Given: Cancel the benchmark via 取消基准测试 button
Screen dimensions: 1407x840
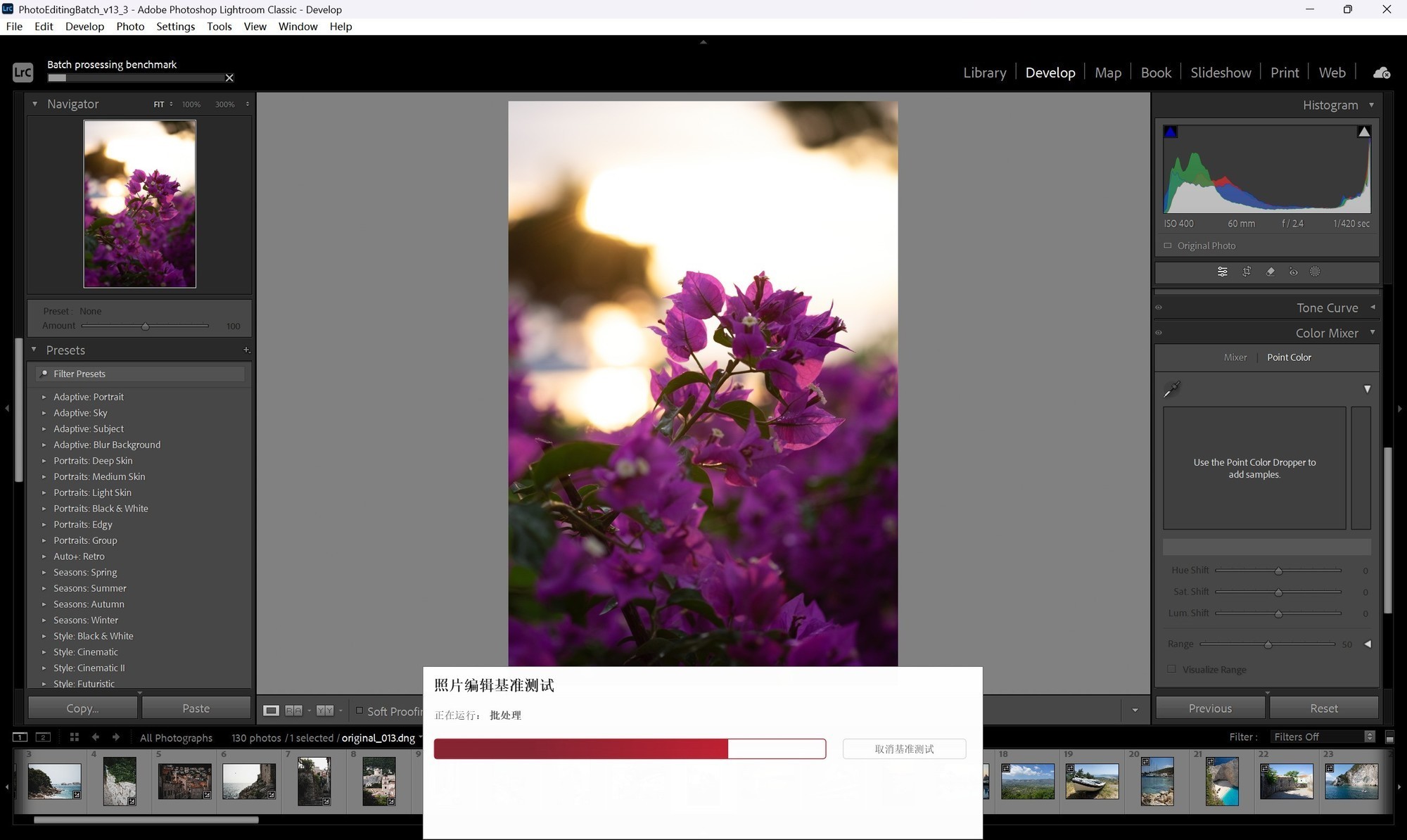Looking at the screenshot, I should 904,749.
